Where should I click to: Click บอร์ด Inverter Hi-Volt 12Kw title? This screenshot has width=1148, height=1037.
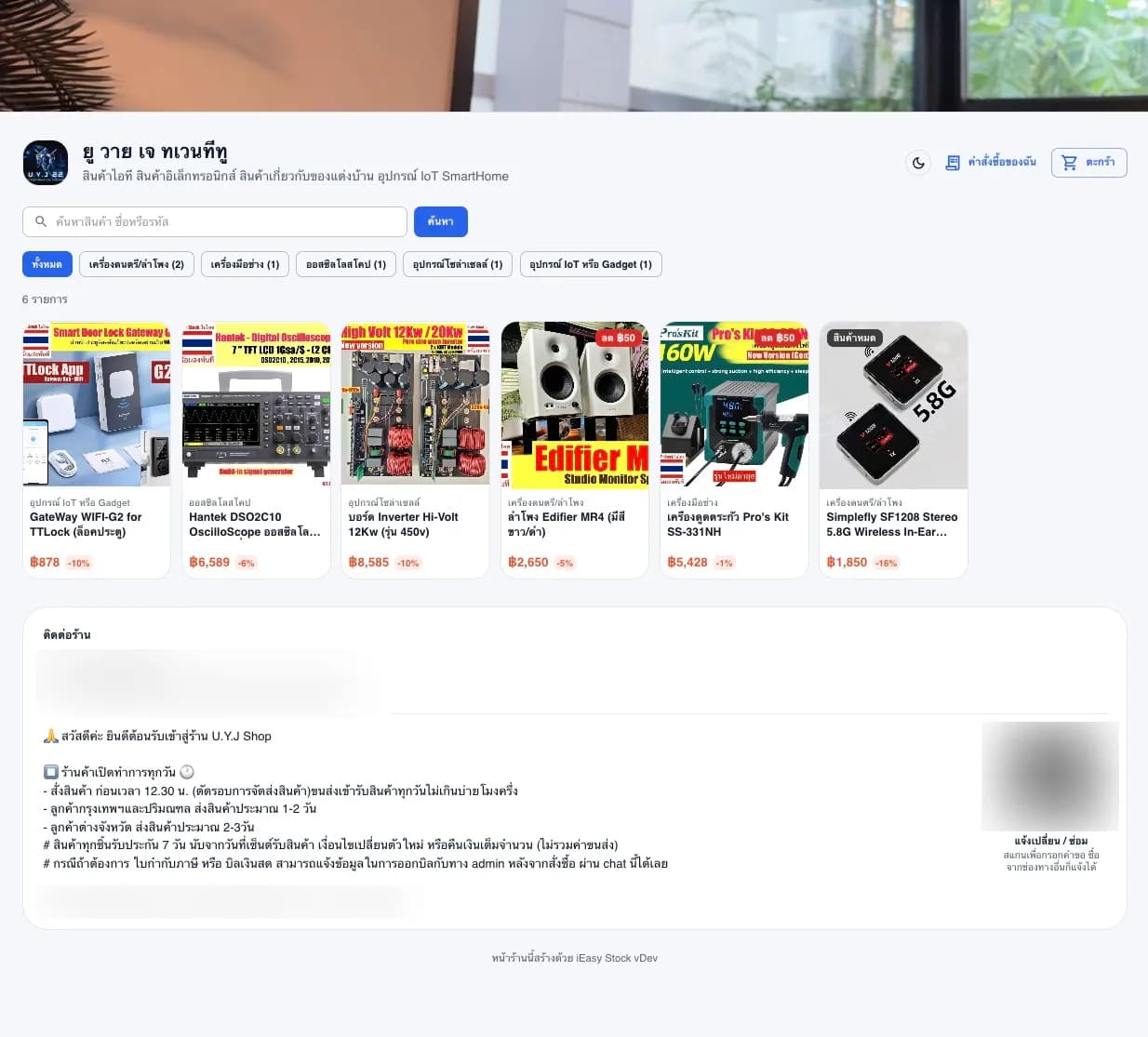[x=404, y=525]
